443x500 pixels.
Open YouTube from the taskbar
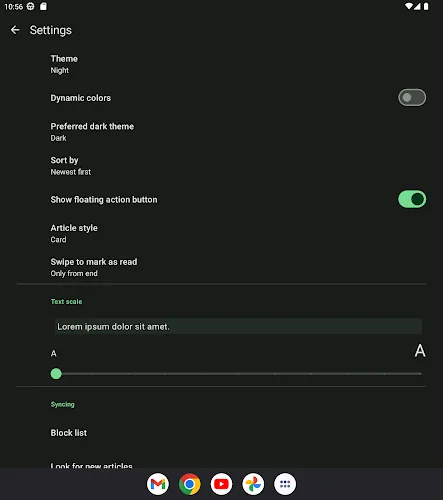[221, 484]
